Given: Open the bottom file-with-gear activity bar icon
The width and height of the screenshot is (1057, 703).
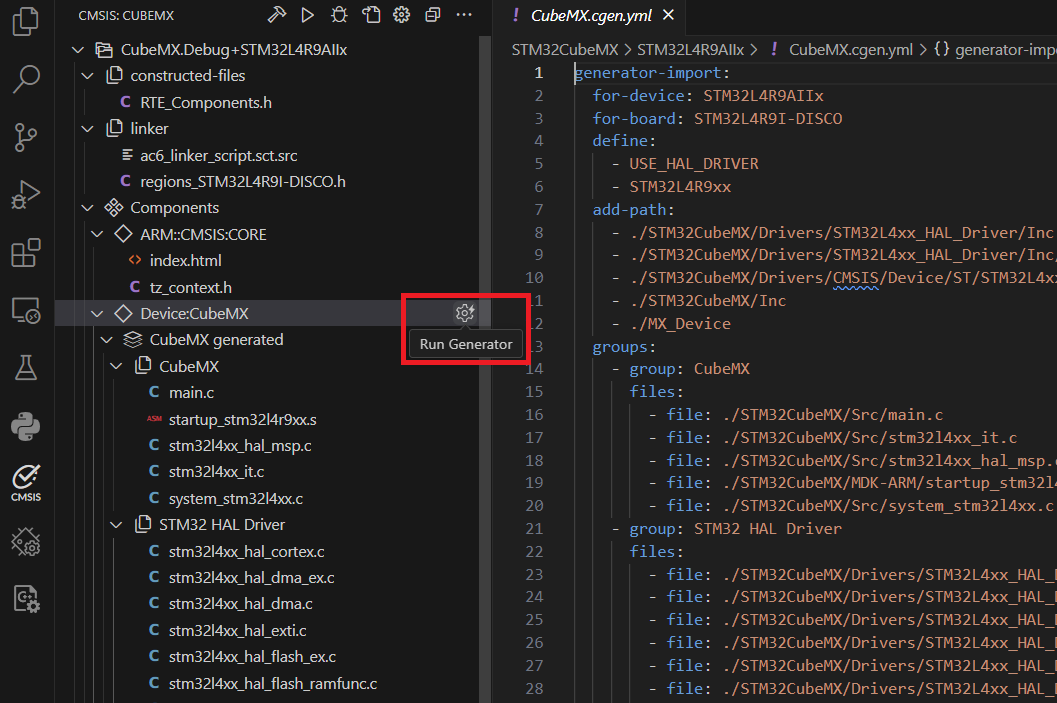Looking at the screenshot, I should 26,599.
